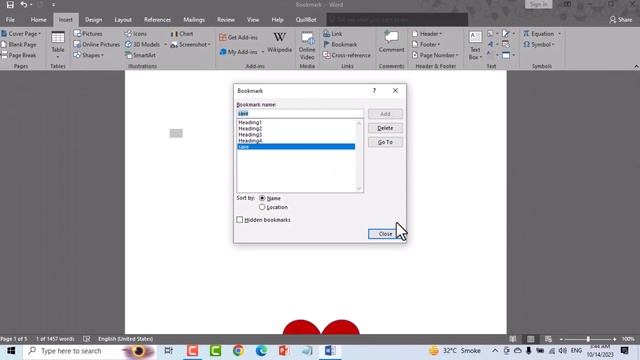The width and height of the screenshot is (640, 360).
Task: Click the taskbar search box
Action: [x=90, y=351]
